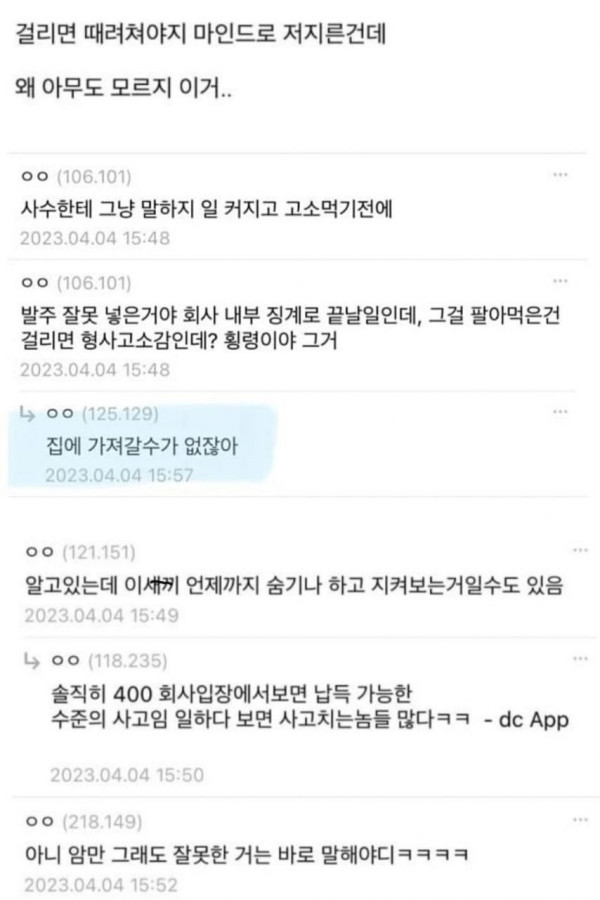
Task: Click the comment 사수한테 그냥 말하지 일 커지고
Action: 206,208
